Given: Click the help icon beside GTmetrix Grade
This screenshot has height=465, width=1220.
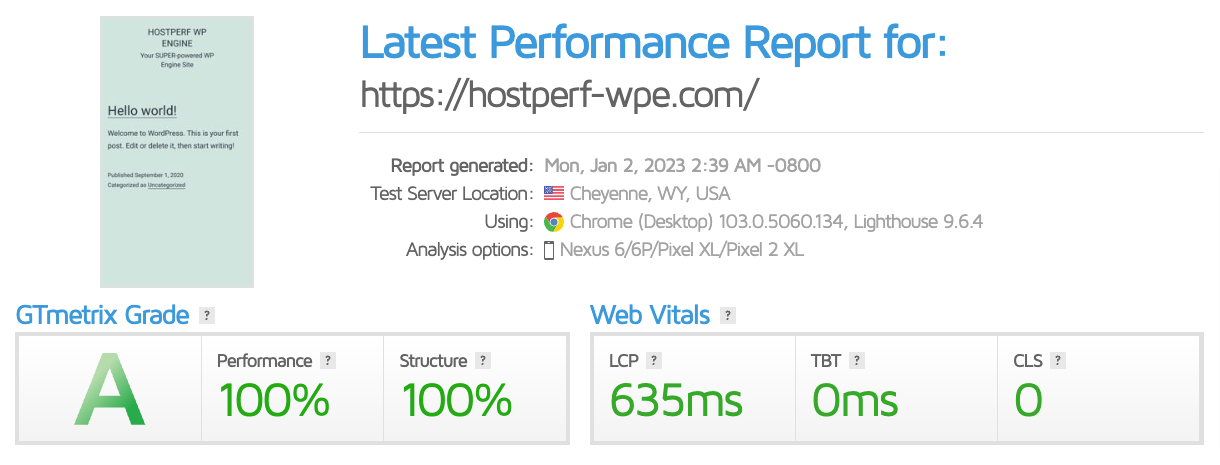Looking at the screenshot, I should point(207,316).
